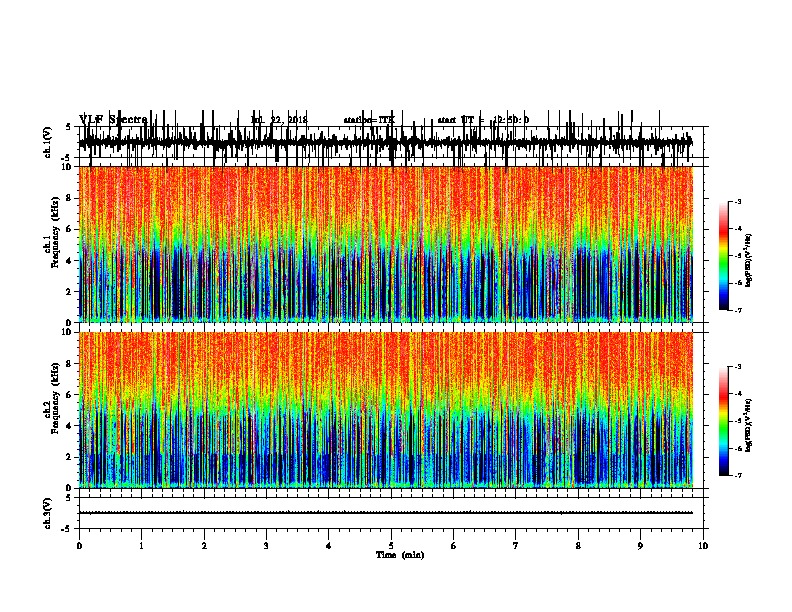Click the 'ch.1(V)' waveform axis label

(x=48, y=142)
